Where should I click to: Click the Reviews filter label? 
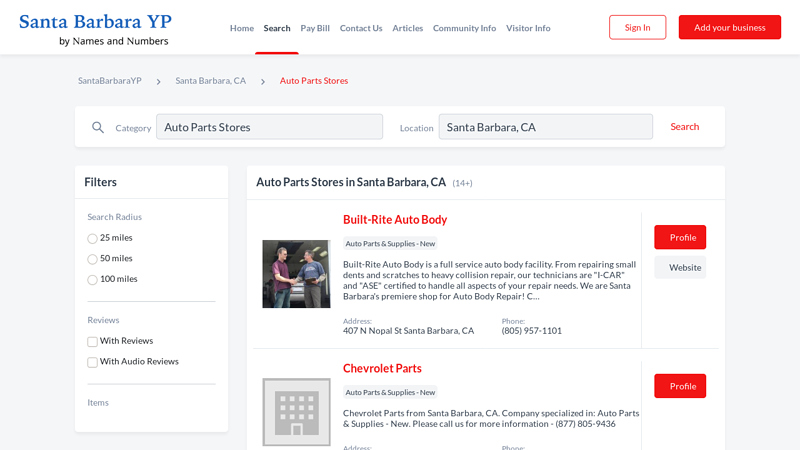[103, 320]
